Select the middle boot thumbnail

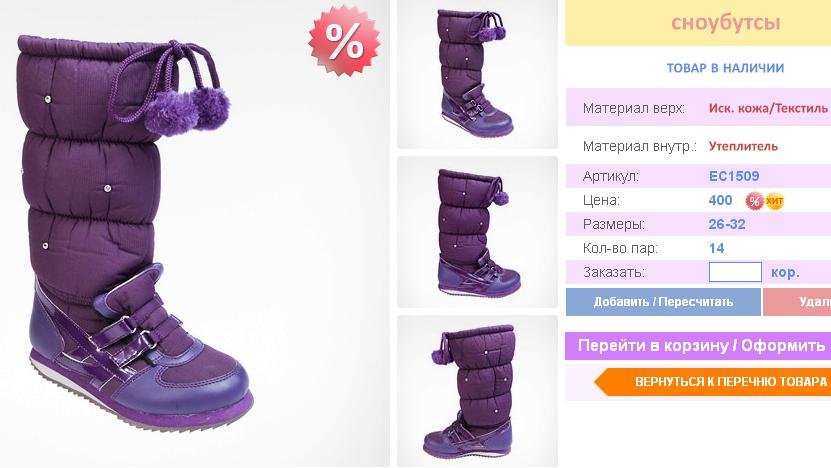pos(478,232)
